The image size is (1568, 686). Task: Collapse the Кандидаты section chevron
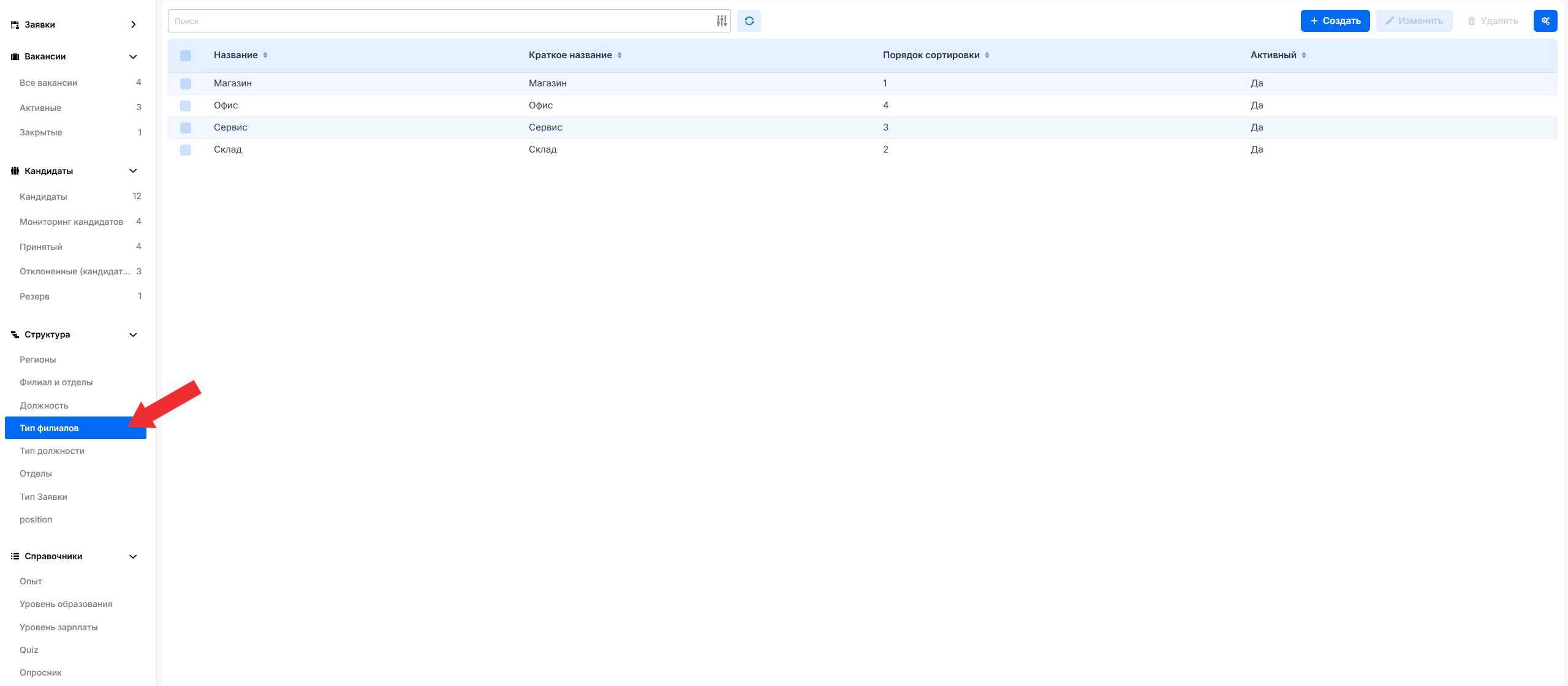coord(133,171)
